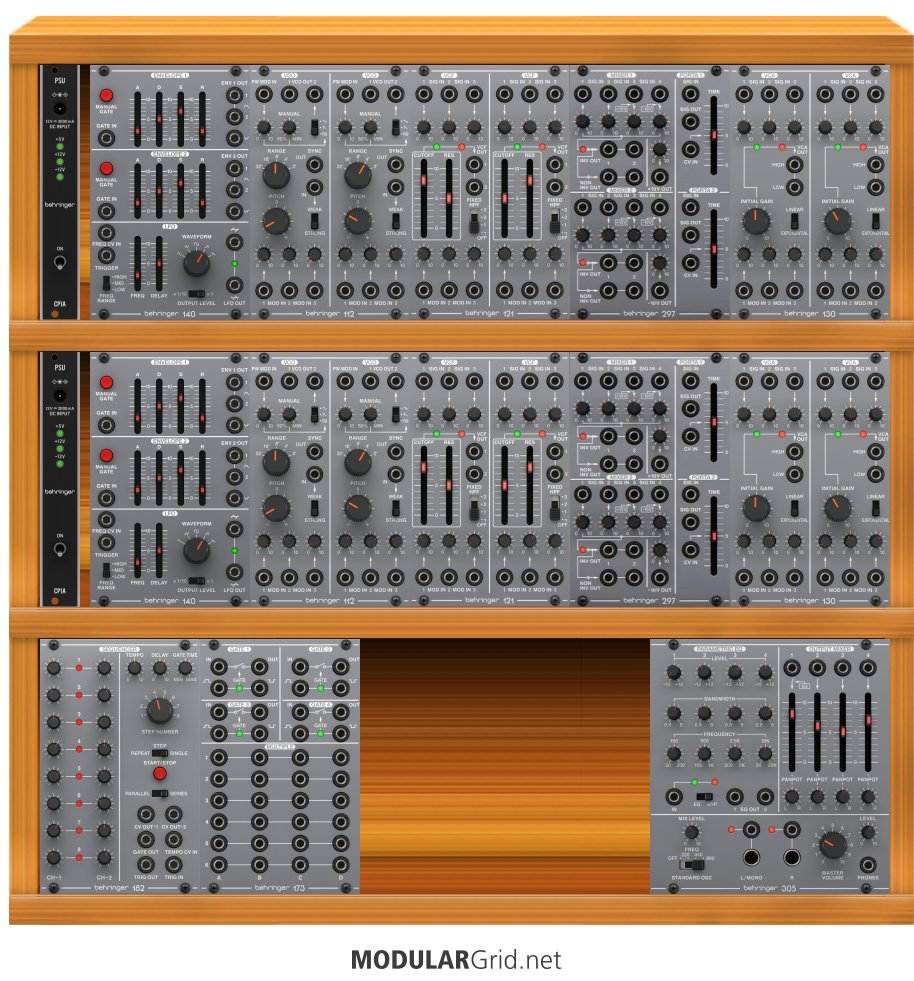Click the large L/MONO output jack
This screenshot has height=981, width=914.
tap(751, 856)
